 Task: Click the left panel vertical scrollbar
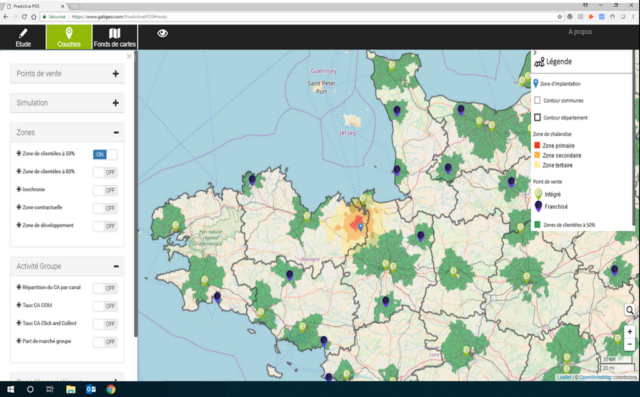coord(136,194)
